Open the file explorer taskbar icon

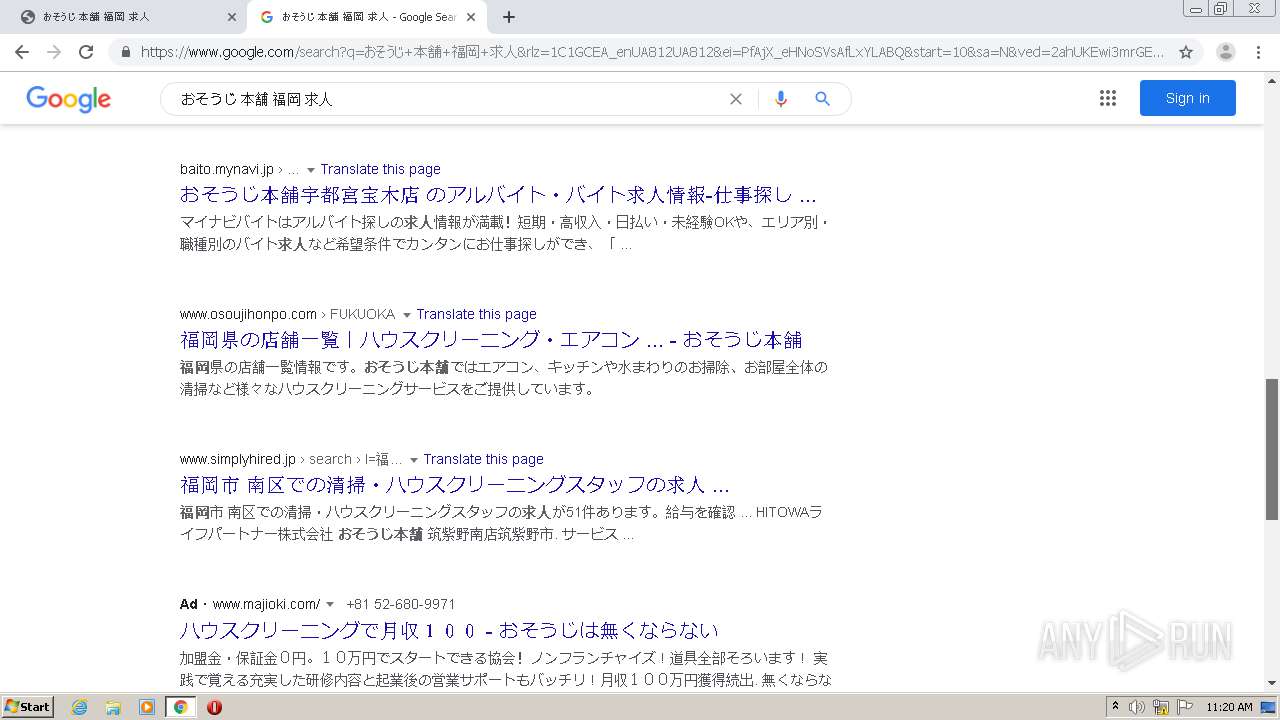[x=113, y=707]
